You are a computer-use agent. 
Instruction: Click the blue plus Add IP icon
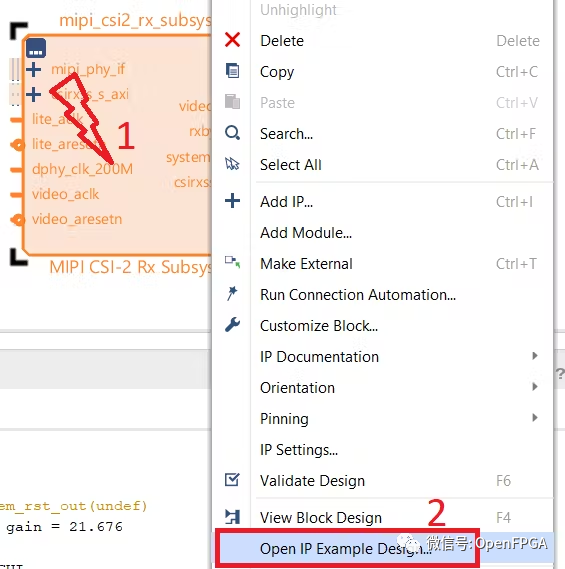point(232,201)
